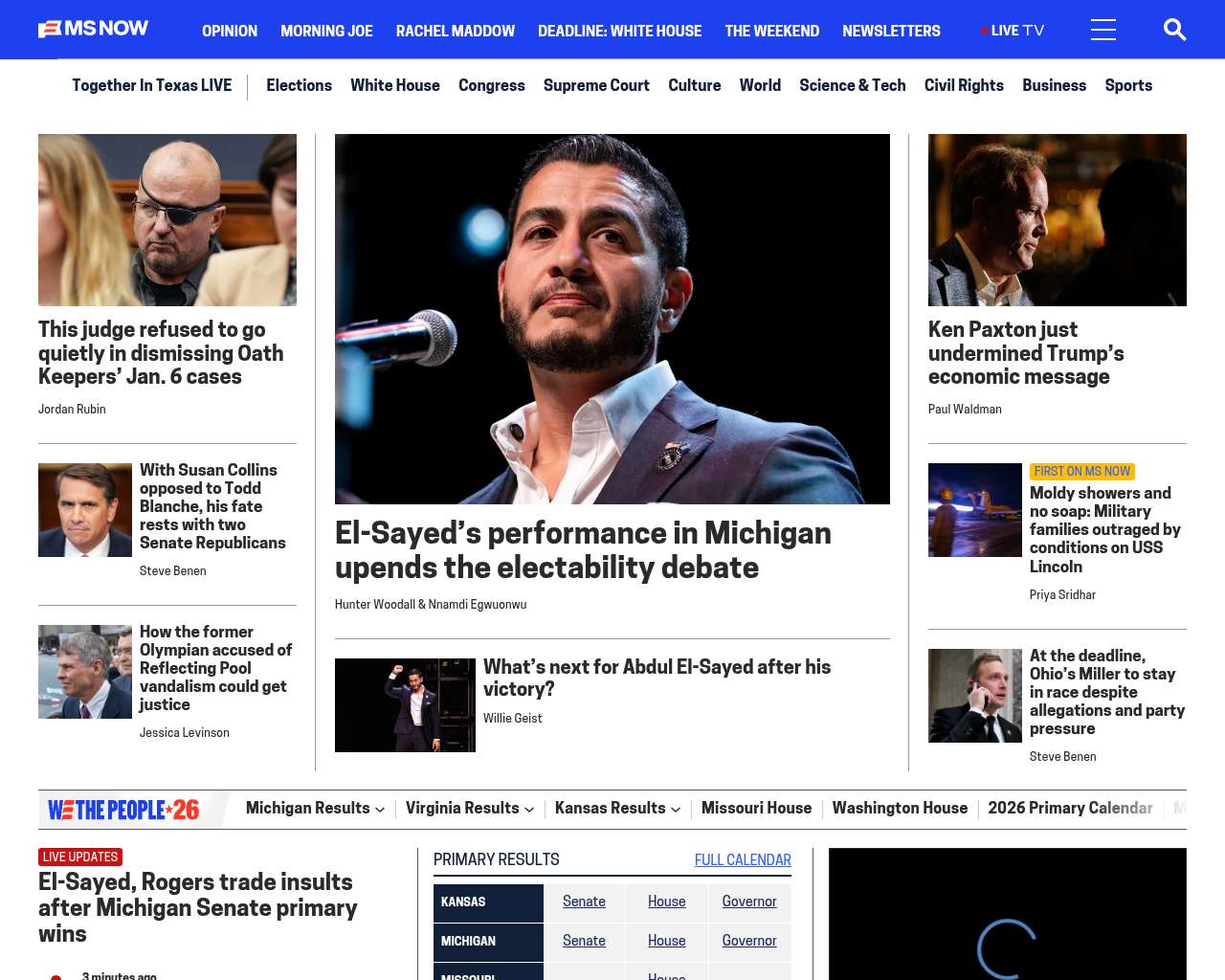Read El-Sayed electability debate headline
This screenshot has width=1225, height=980.
tap(583, 550)
